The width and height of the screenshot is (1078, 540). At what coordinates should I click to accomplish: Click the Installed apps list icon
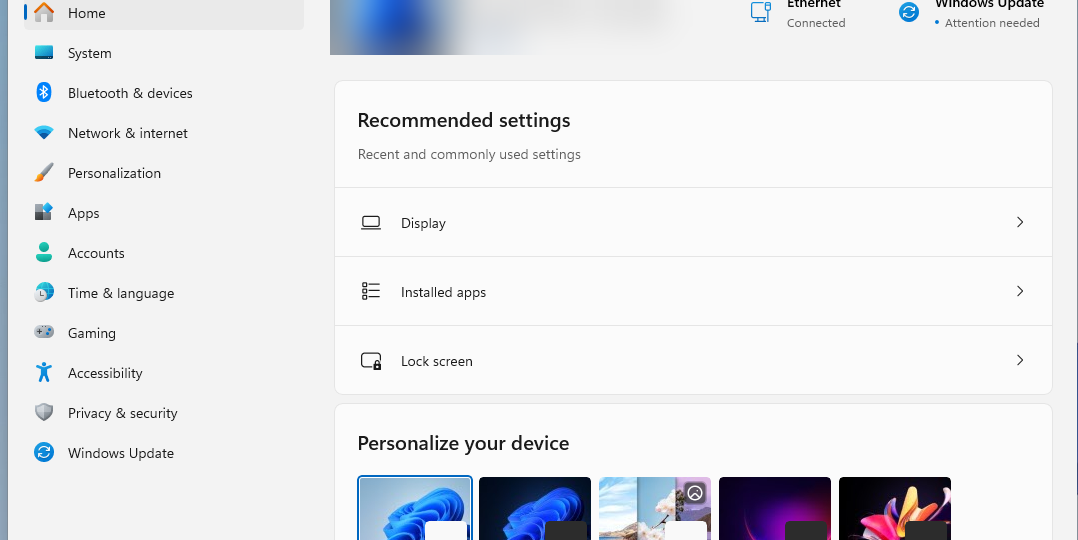(x=371, y=291)
